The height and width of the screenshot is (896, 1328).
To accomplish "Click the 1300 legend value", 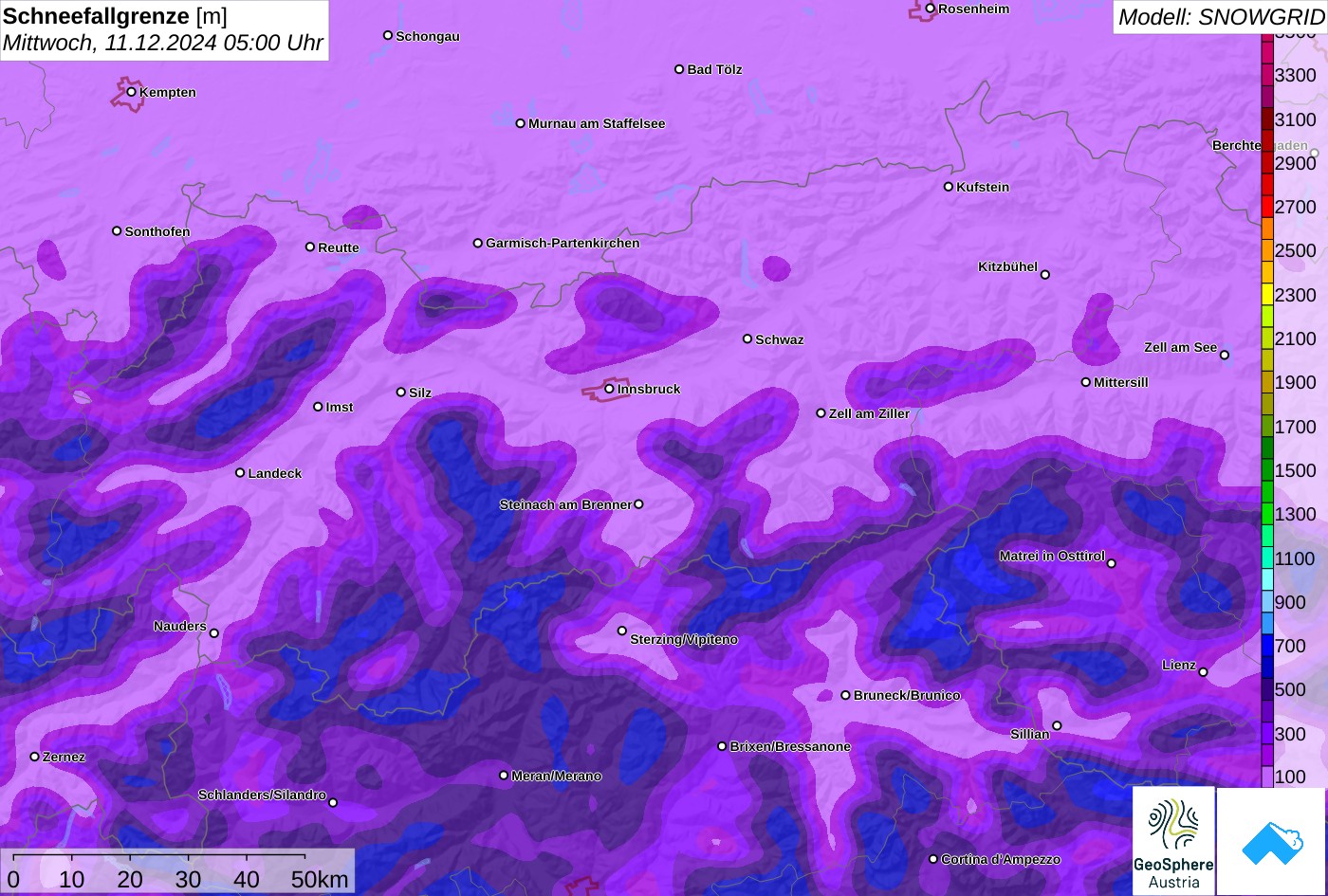I will click(x=1296, y=515).
